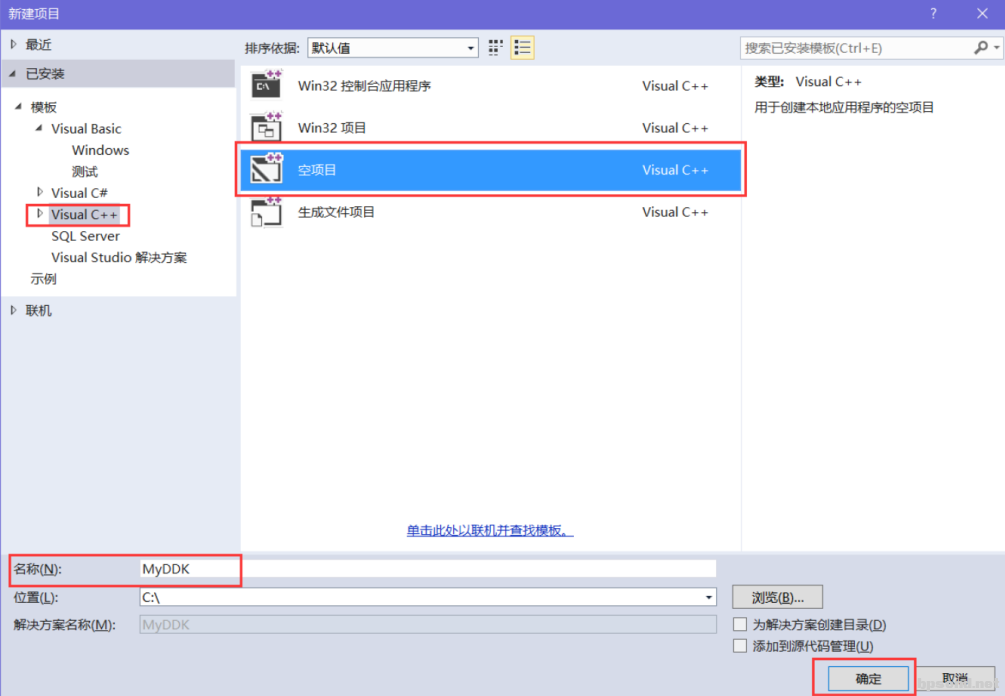Open the 排序依据 默认值 dropdown
Screen dimensions: 1005x696
pos(393,48)
